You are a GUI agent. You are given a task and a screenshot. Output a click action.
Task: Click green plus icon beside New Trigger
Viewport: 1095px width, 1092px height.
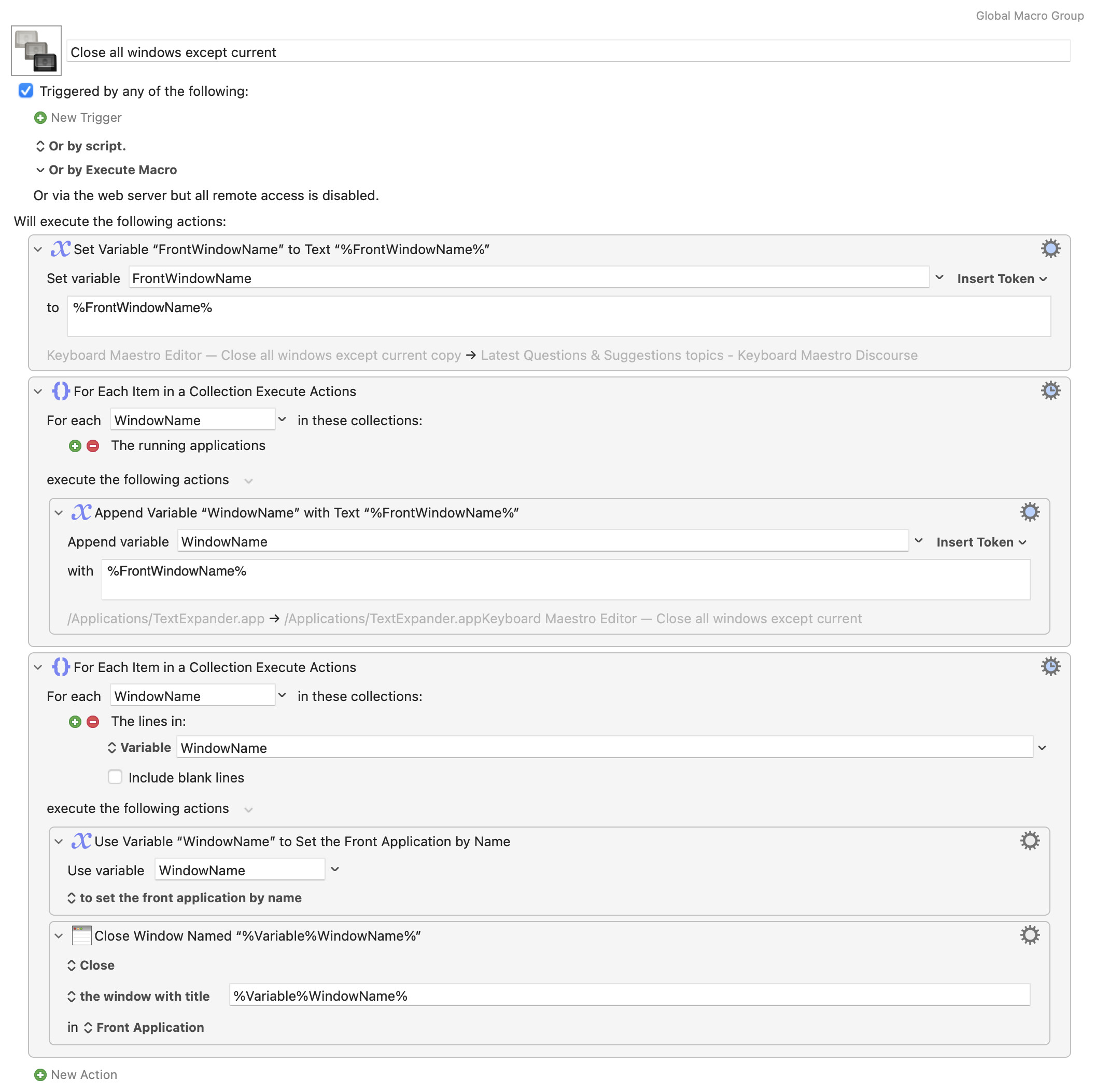click(x=40, y=118)
